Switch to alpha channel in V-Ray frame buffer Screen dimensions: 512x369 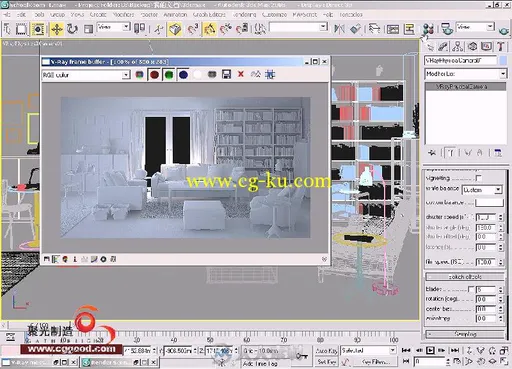coord(198,75)
